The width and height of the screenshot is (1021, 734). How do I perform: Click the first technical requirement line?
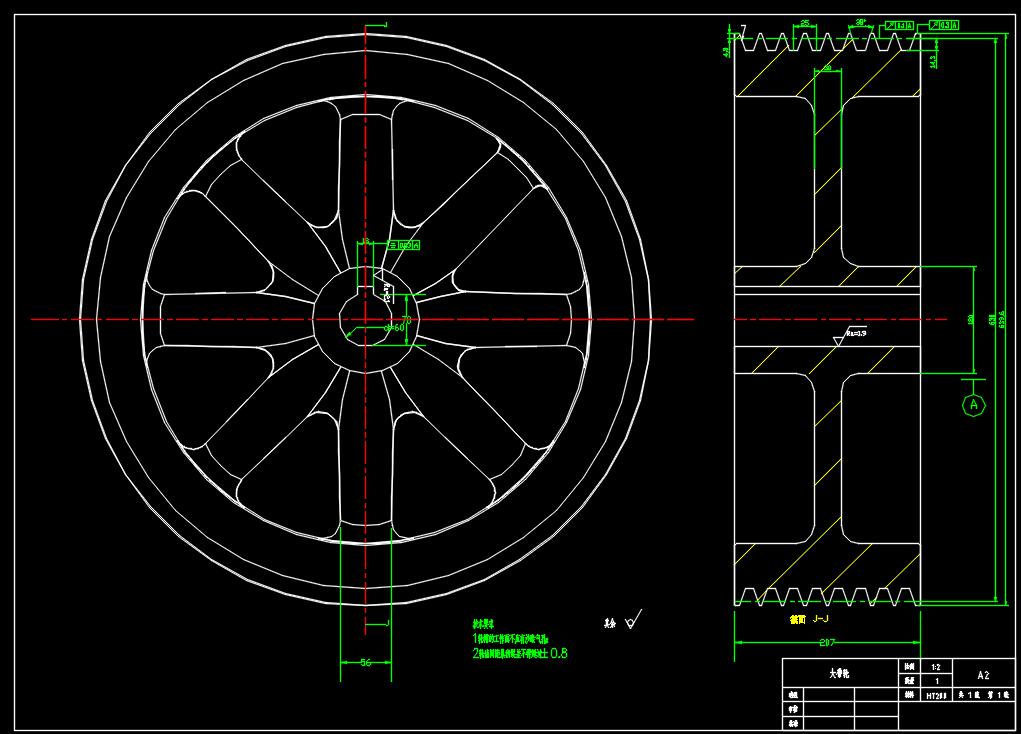pos(511,639)
